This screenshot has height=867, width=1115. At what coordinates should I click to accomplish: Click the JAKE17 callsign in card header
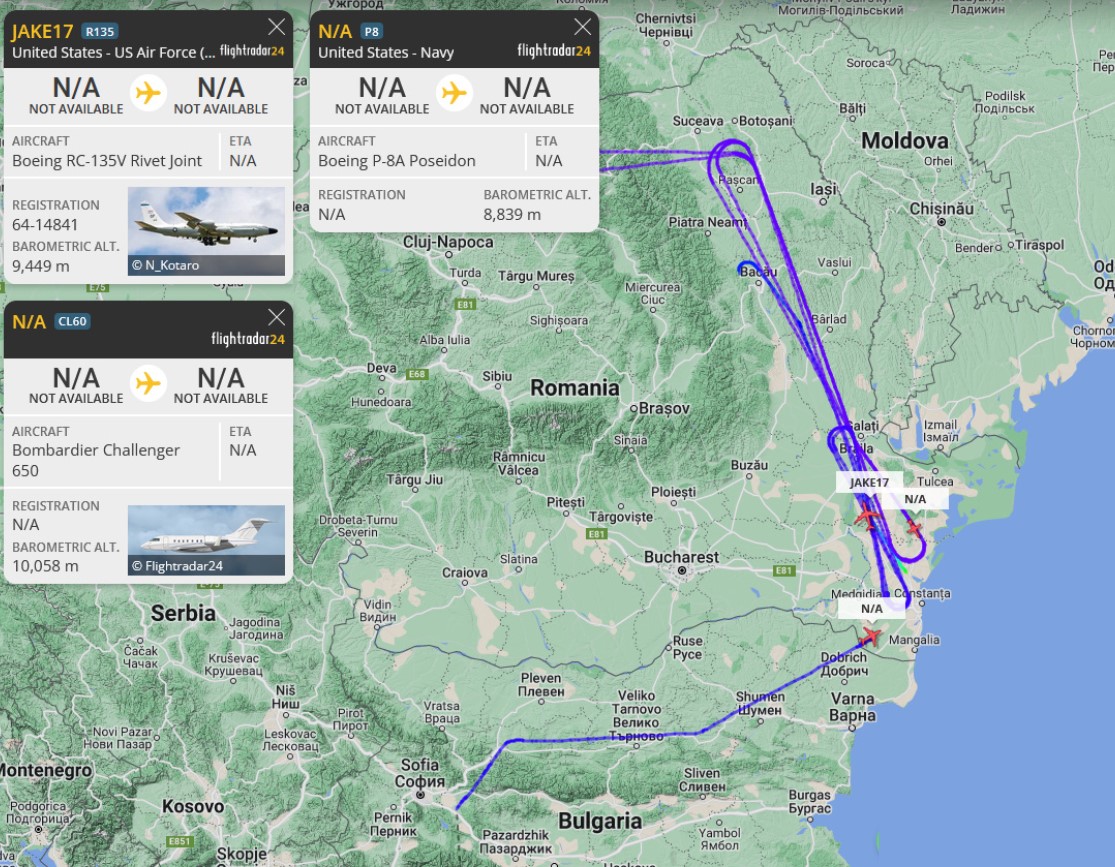coord(43,31)
